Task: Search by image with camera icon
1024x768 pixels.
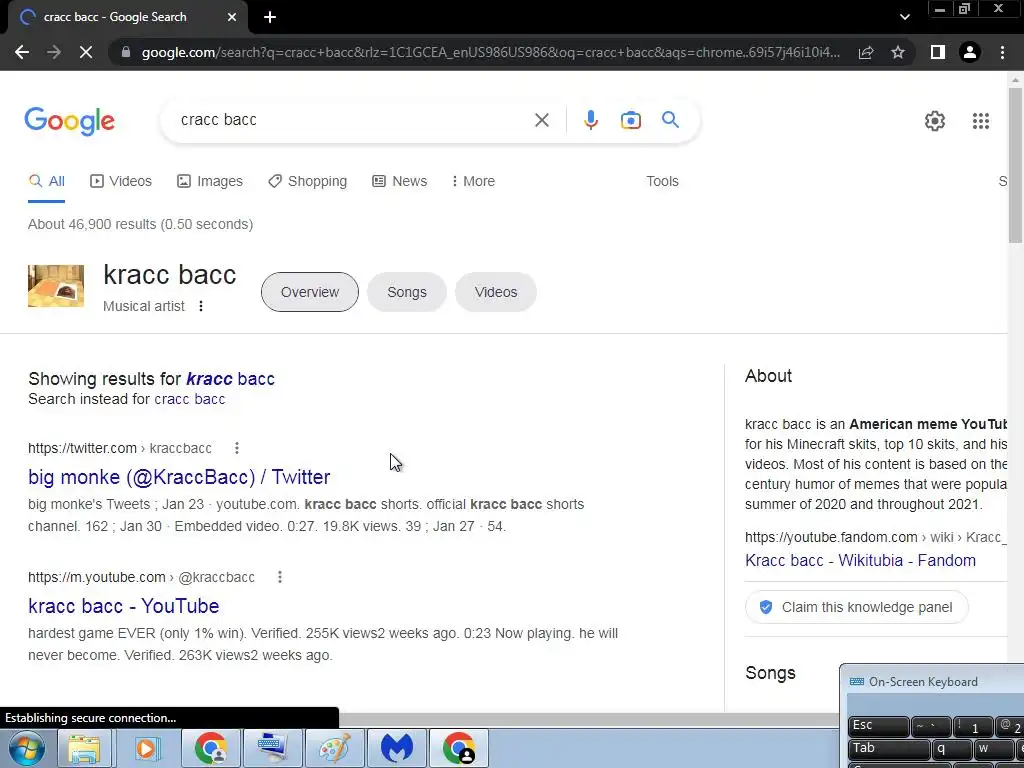Action: pyautogui.click(x=630, y=120)
